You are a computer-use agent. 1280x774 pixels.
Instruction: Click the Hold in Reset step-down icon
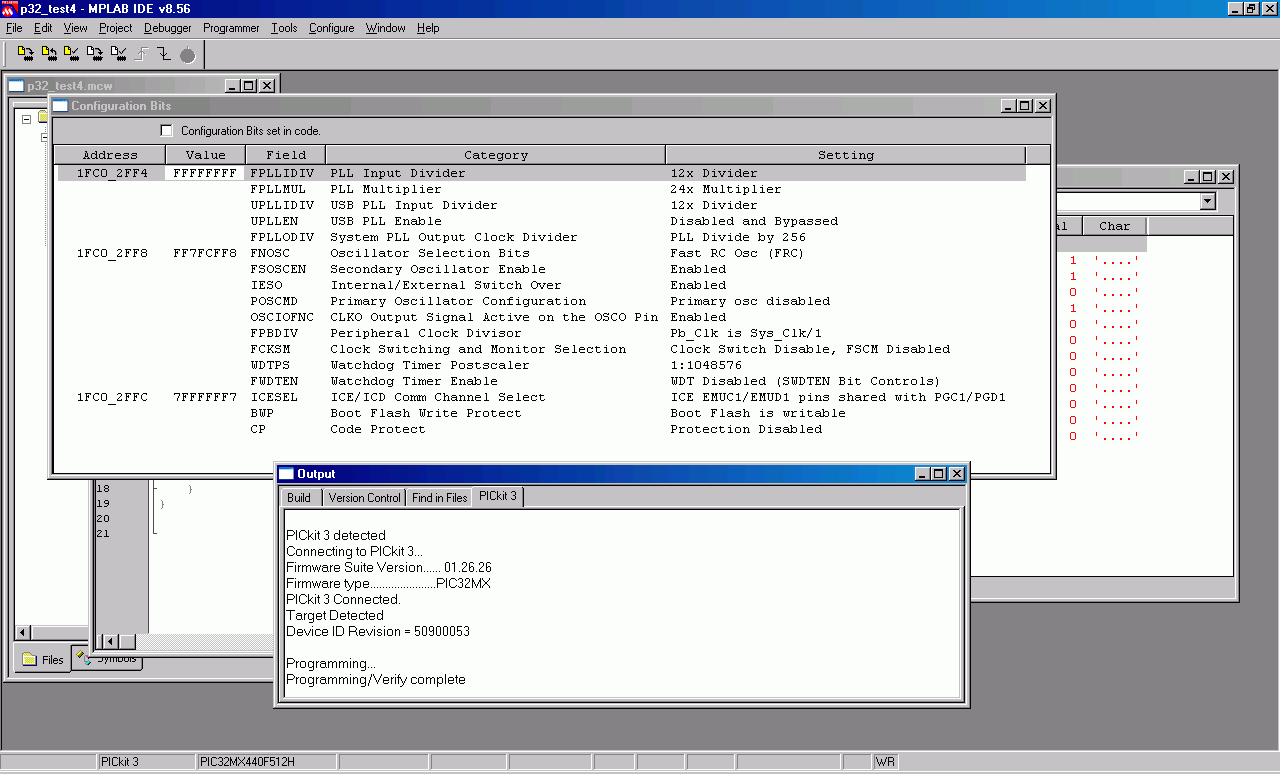tap(164, 53)
